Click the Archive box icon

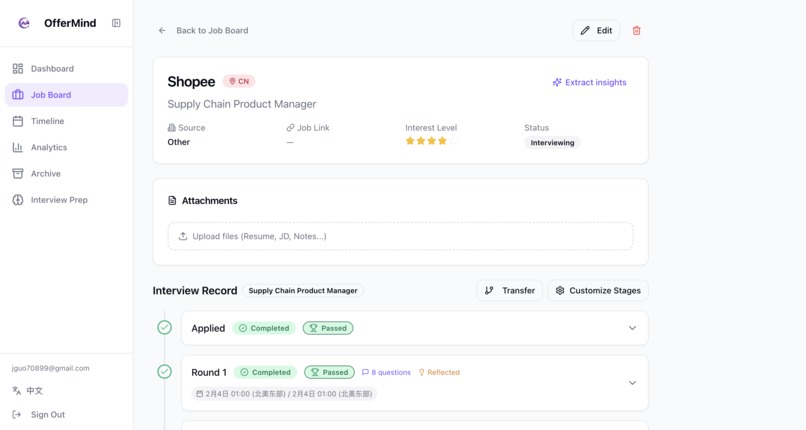(18, 174)
